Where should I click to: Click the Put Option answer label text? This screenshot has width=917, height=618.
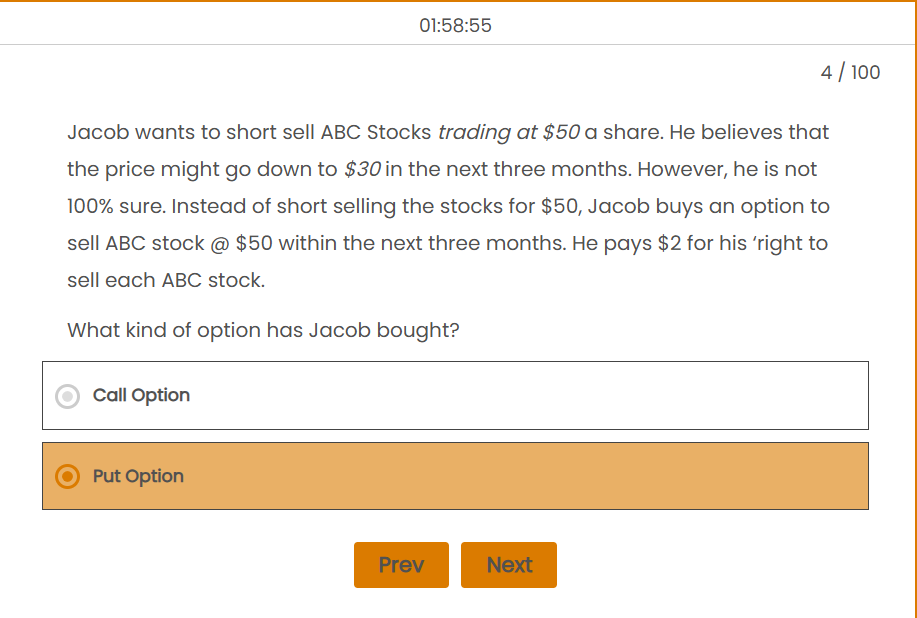138,476
